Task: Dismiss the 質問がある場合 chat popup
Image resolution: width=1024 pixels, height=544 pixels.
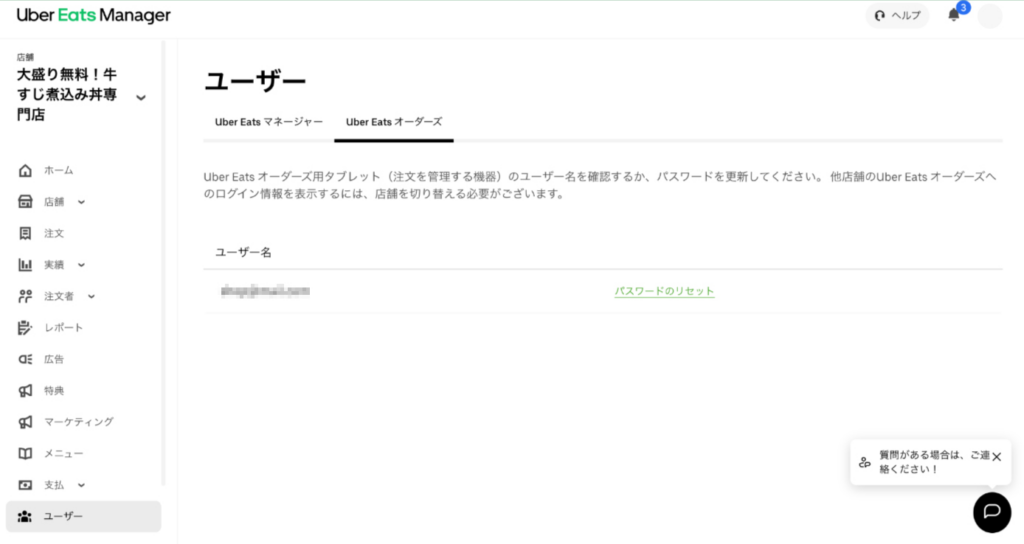Action: (996, 456)
